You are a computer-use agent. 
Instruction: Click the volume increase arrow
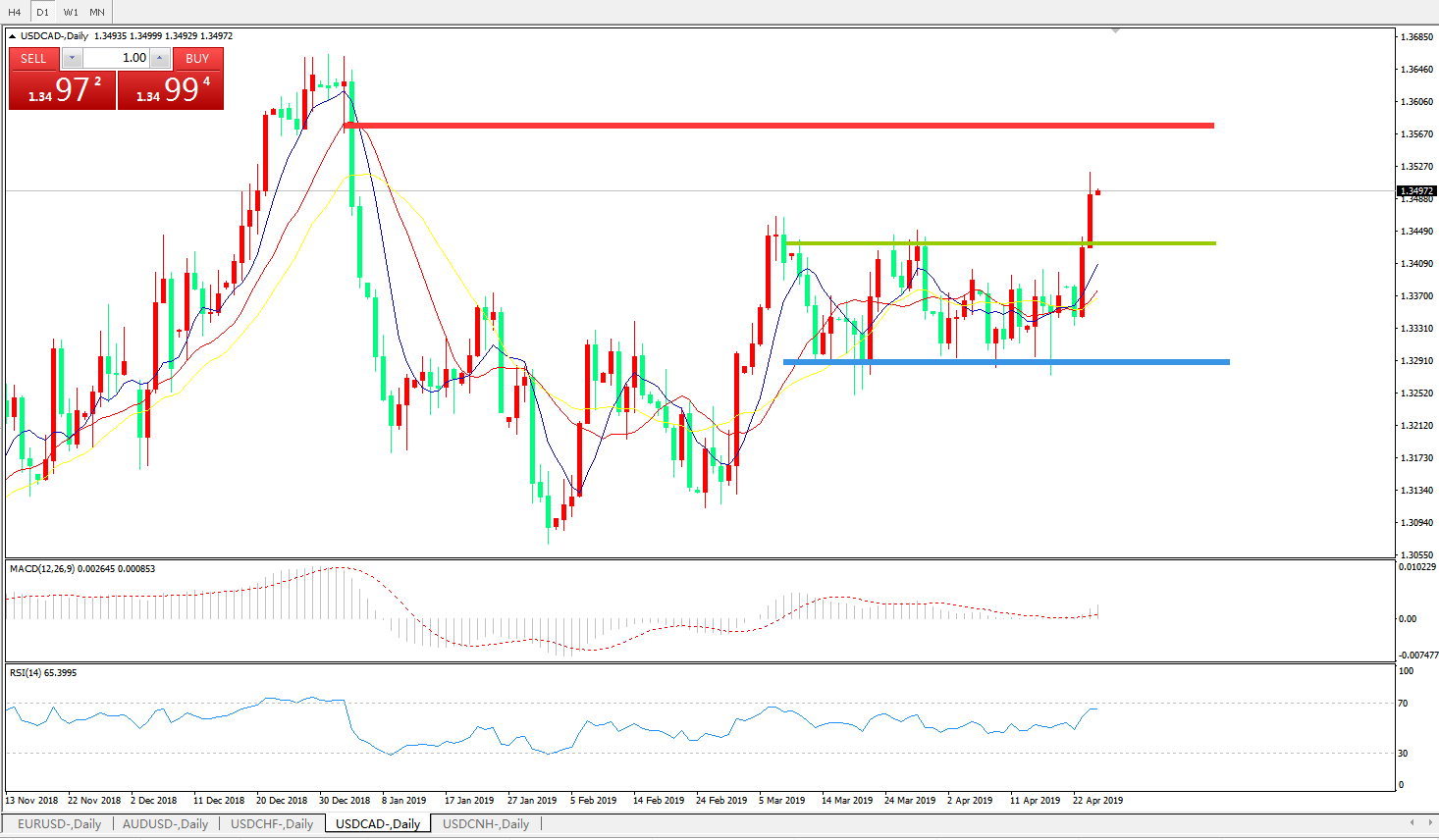tap(159, 58)
